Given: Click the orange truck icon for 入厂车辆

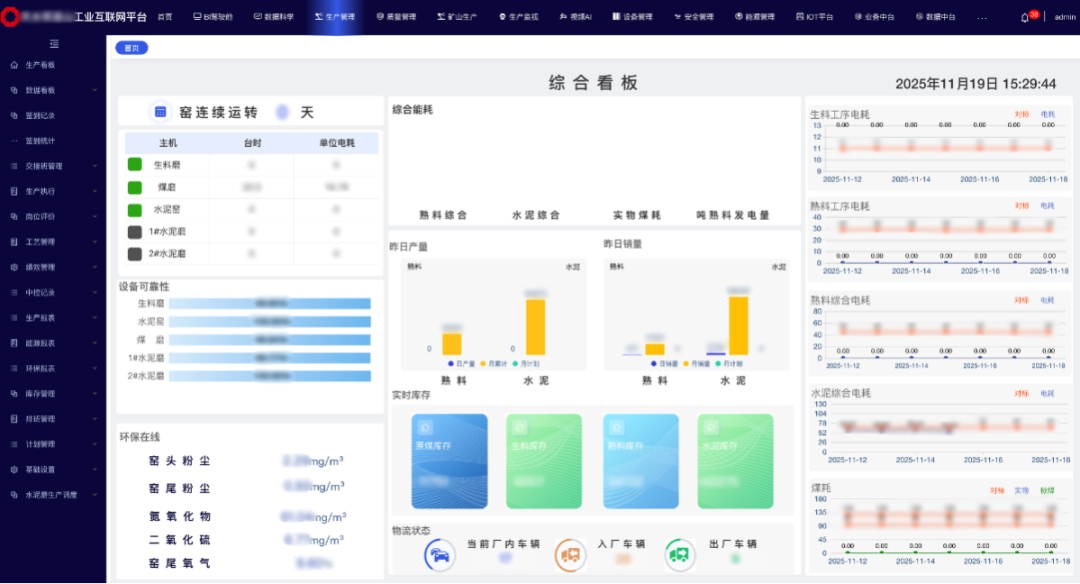Looking at the screenshot, I should (570, 554).
